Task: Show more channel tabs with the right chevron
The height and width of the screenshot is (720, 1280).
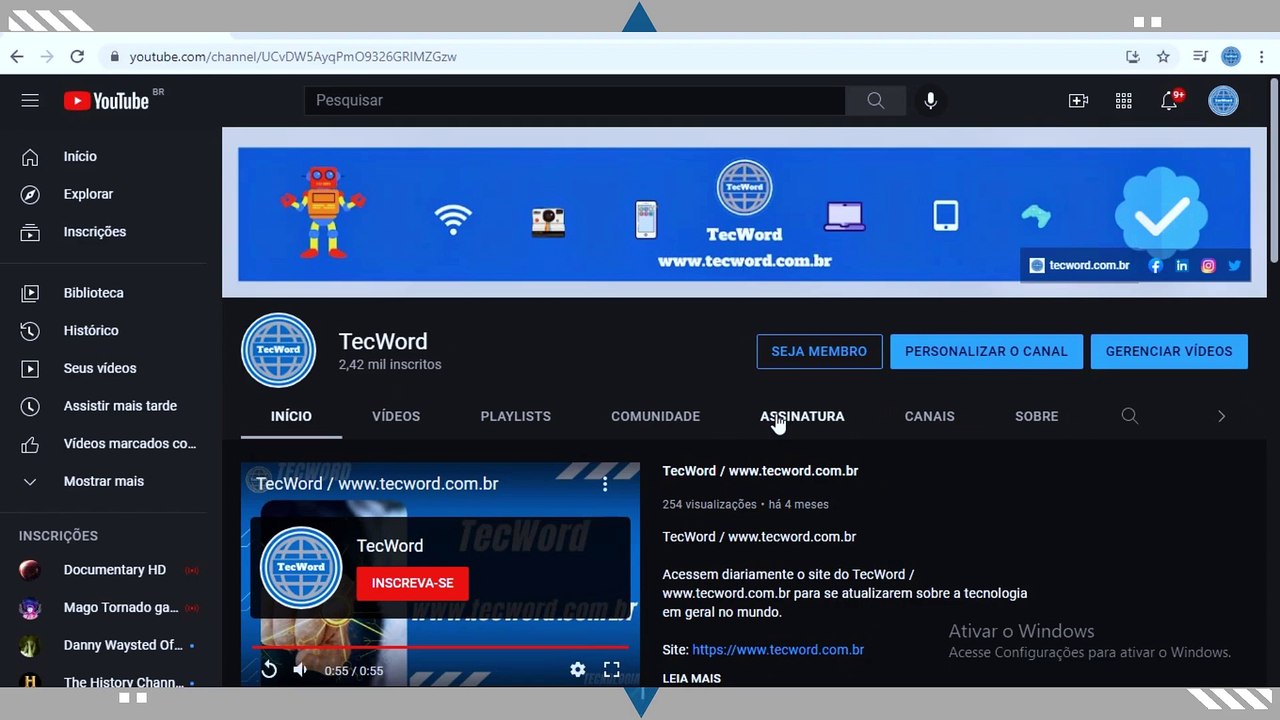Action: click(1221, 416)
